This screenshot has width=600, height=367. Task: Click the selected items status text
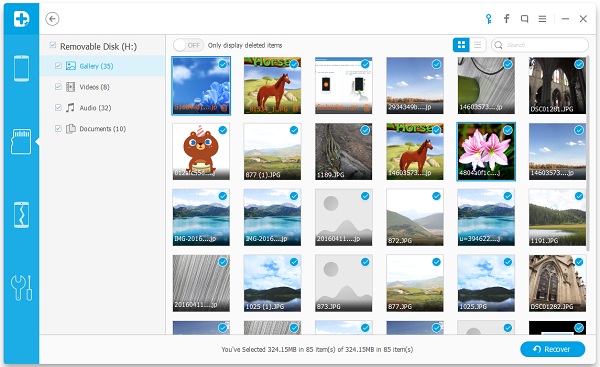tap(317, 349)
